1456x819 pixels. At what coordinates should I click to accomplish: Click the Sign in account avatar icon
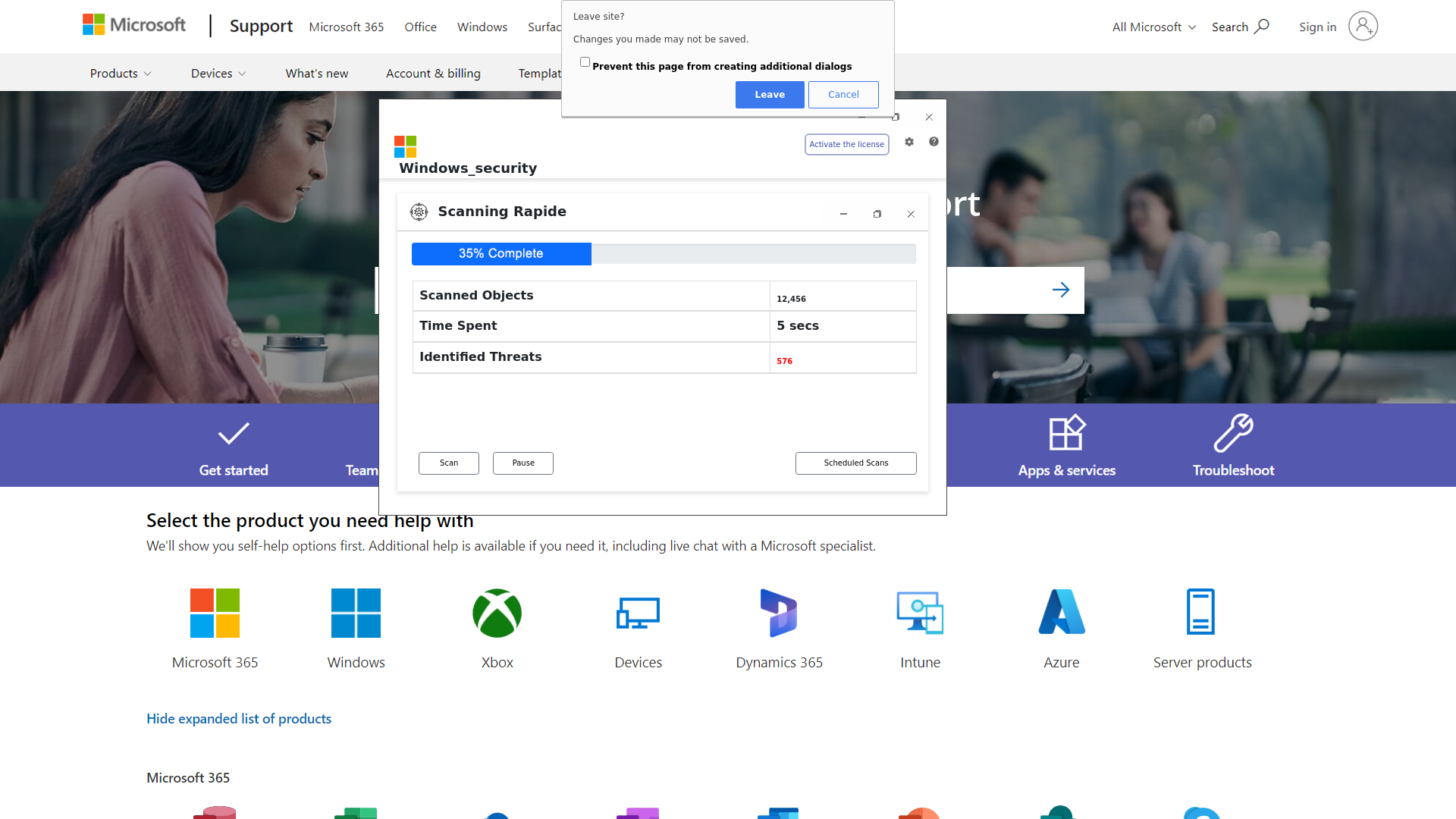coord(1363,27)
